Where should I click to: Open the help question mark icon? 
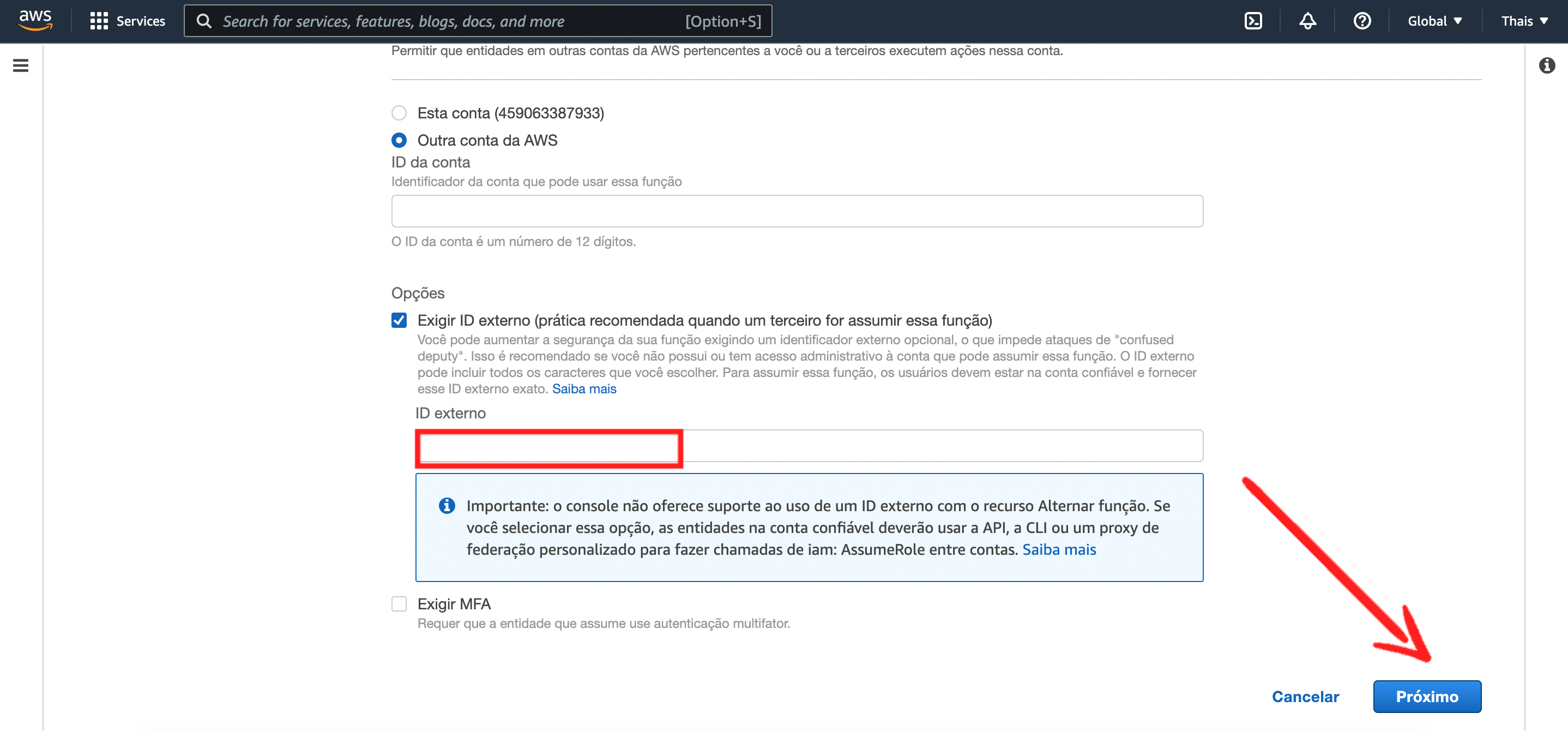1362,21
